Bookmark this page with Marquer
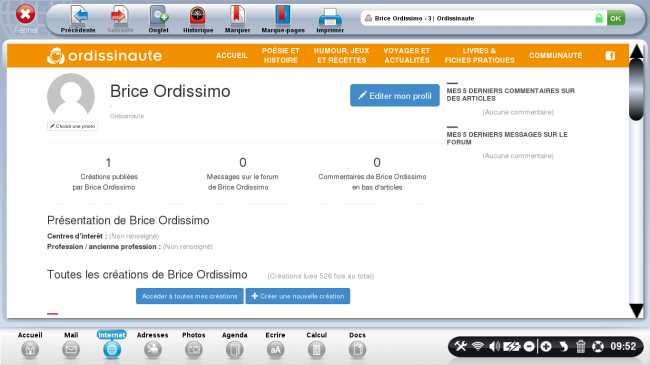 pyautogui.click(x=237, y=19)
